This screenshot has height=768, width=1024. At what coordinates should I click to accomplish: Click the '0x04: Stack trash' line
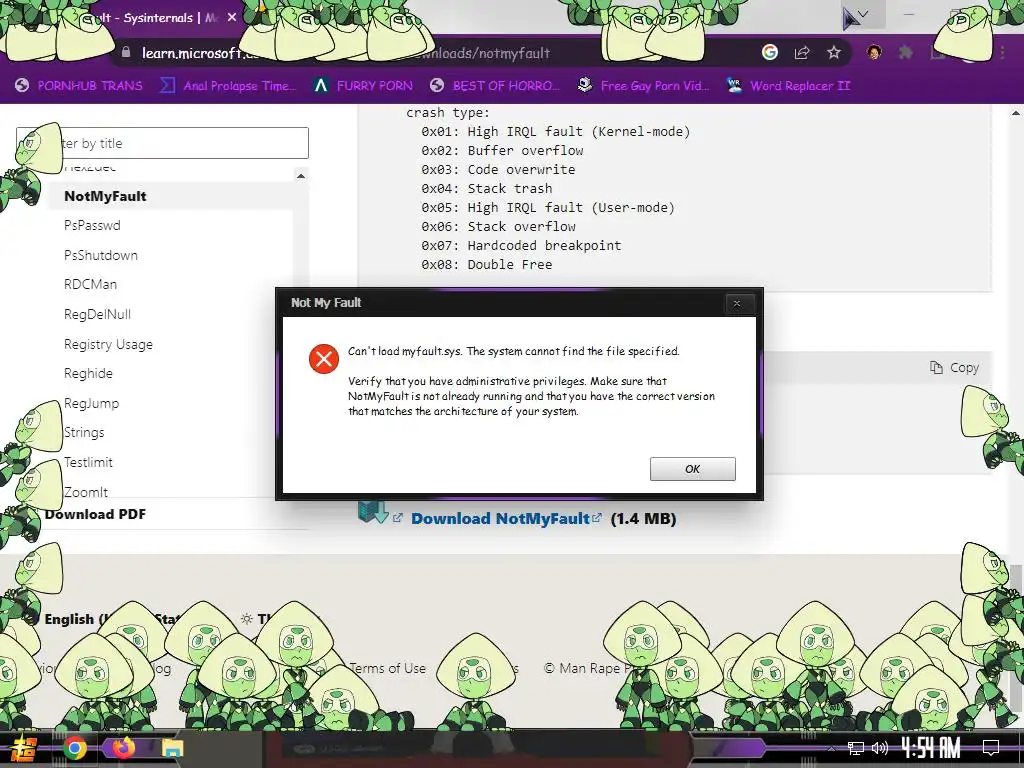point(487,188)
